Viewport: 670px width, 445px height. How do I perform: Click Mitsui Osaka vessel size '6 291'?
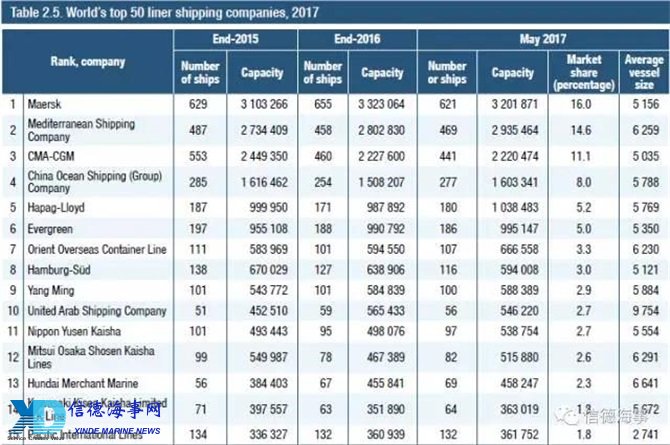pos(646,357)
